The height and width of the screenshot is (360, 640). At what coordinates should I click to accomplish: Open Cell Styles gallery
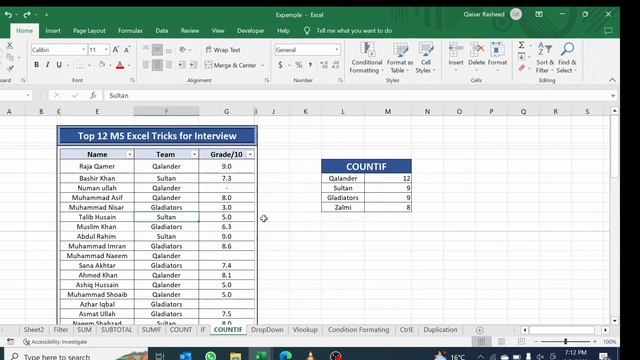click(x=425, y=58)
